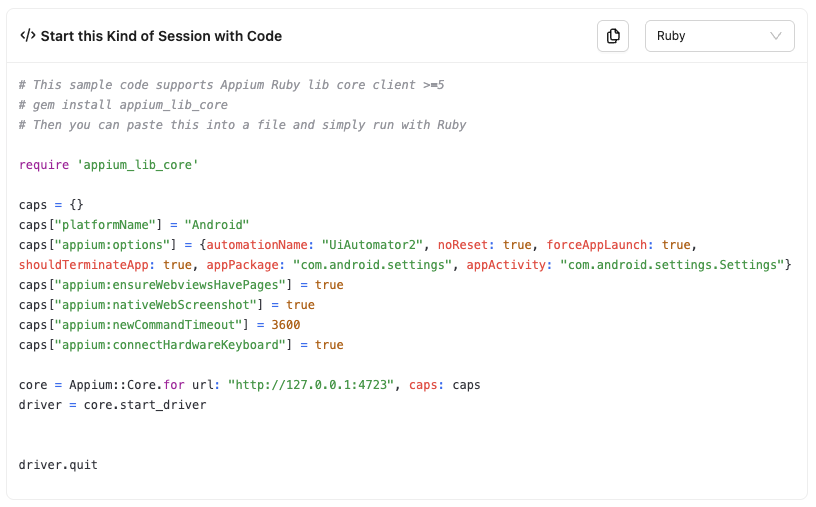
Task: Click the ensureWebviewsHavePages capability line
Action: tap(181, 285)
